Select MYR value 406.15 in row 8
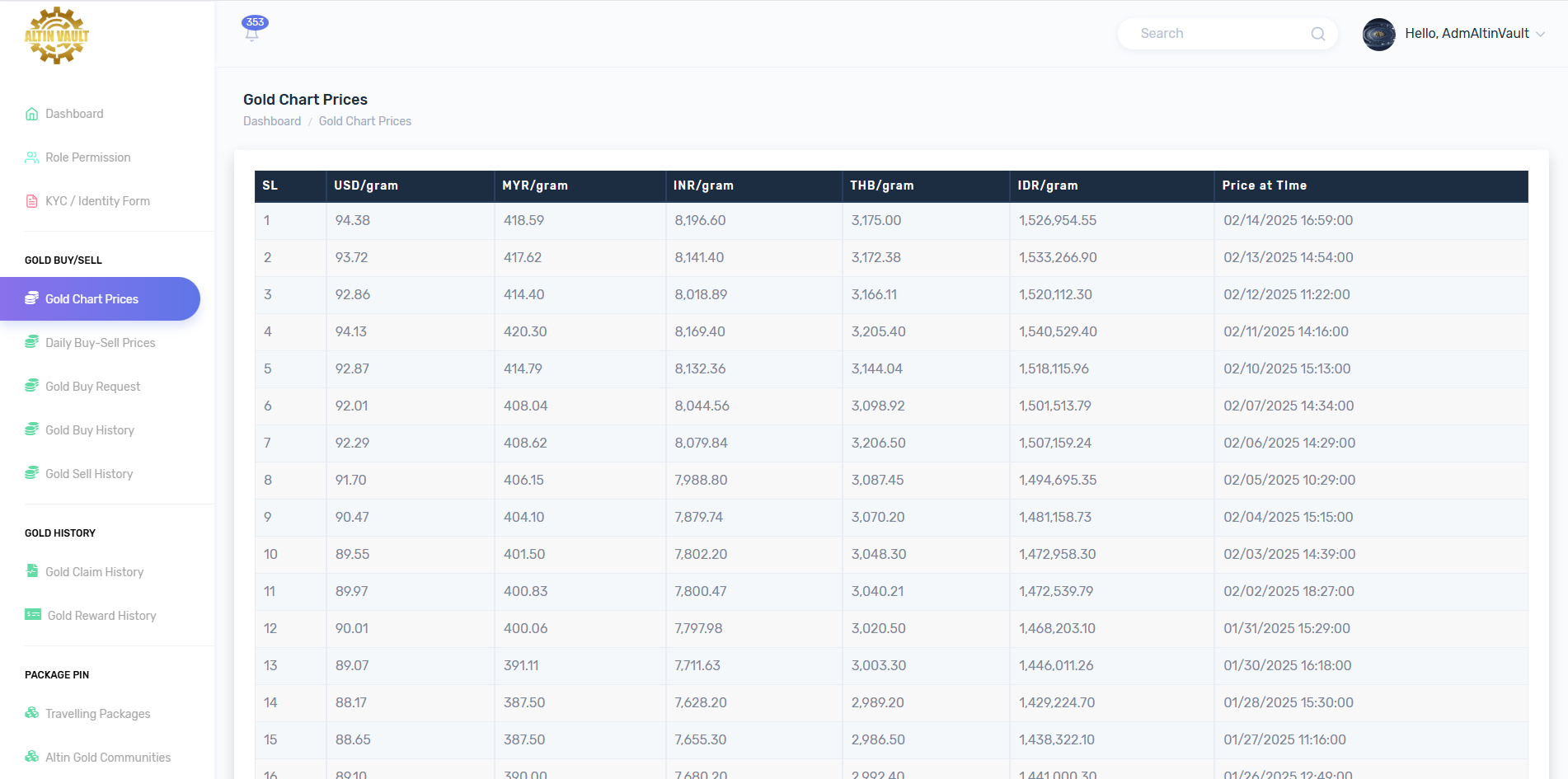The image size is (1568, 779). point(523,480)
